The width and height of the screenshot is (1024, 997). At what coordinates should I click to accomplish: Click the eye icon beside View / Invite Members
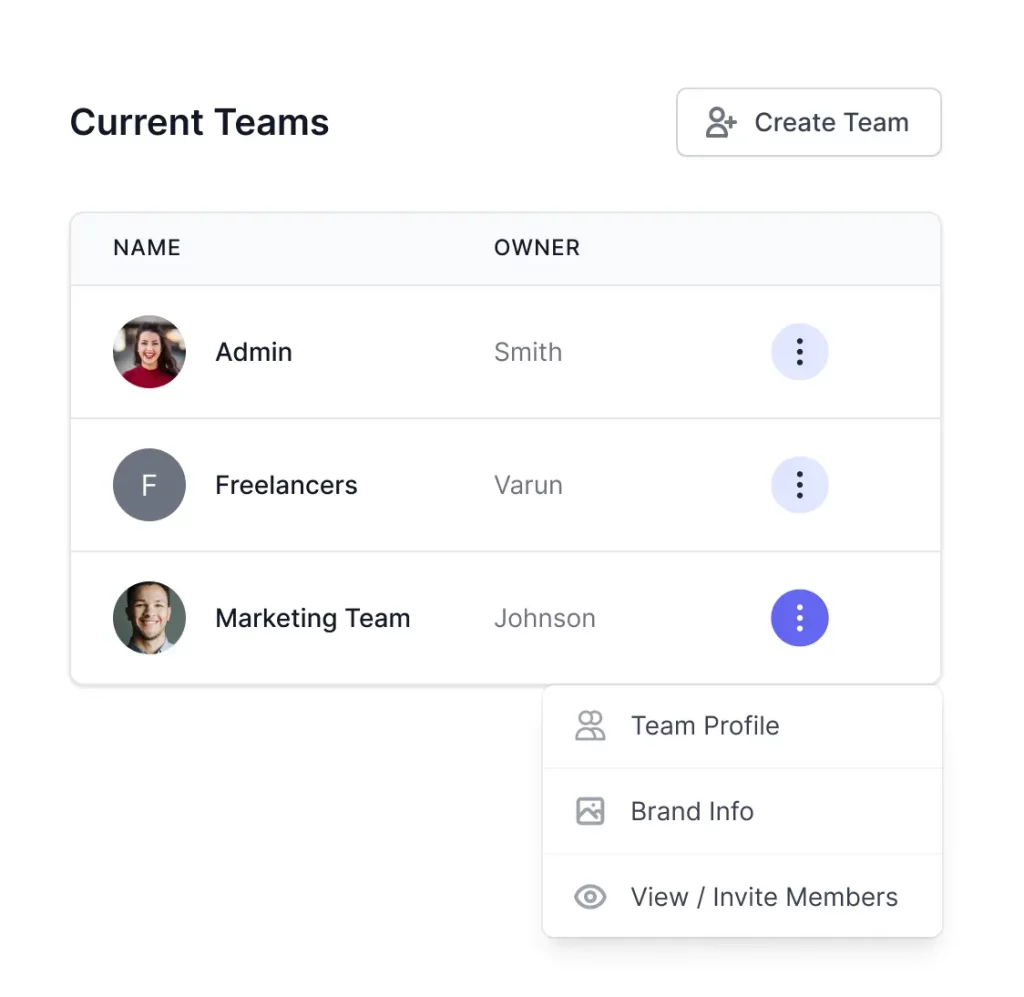(590, 897)
